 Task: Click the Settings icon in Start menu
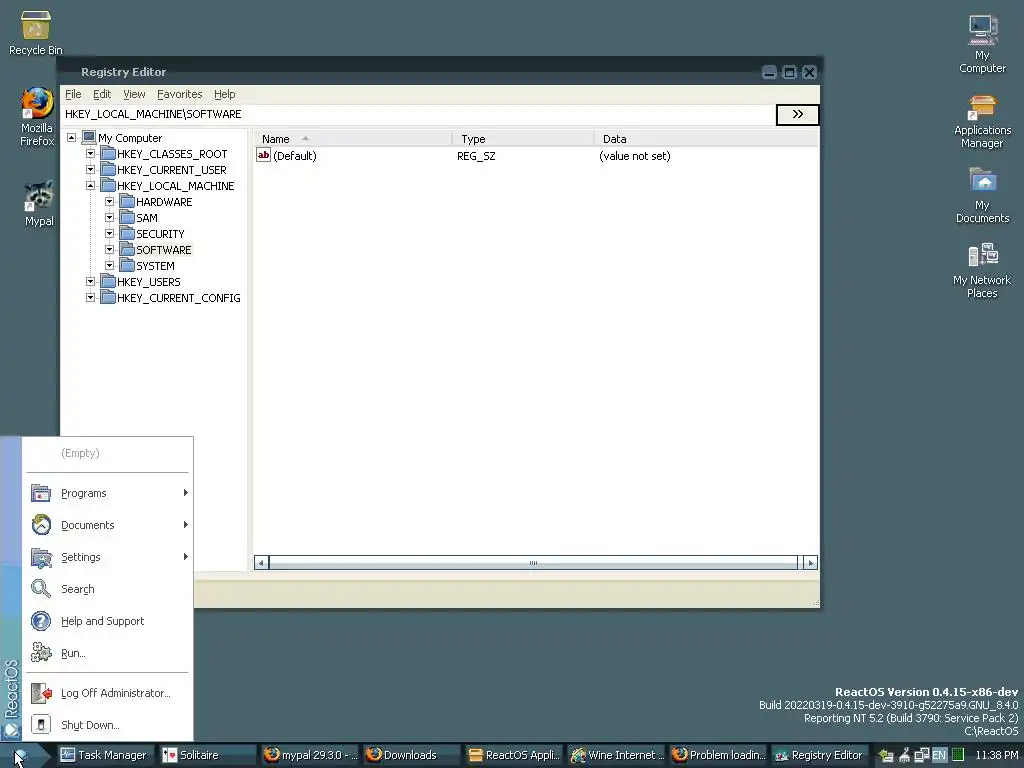pyautogui.click(x=41, y=557)
